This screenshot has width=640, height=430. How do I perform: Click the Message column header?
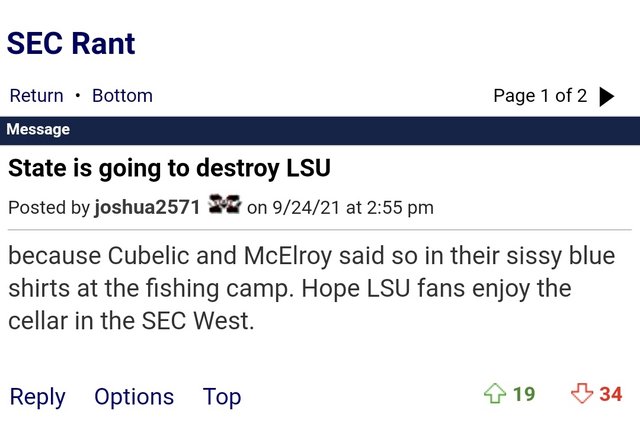[x=38, y=129]
